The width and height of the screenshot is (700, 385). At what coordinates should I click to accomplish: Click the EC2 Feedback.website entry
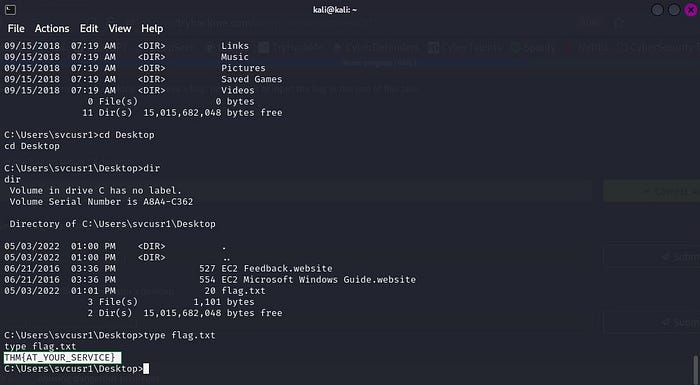point(277,268)
